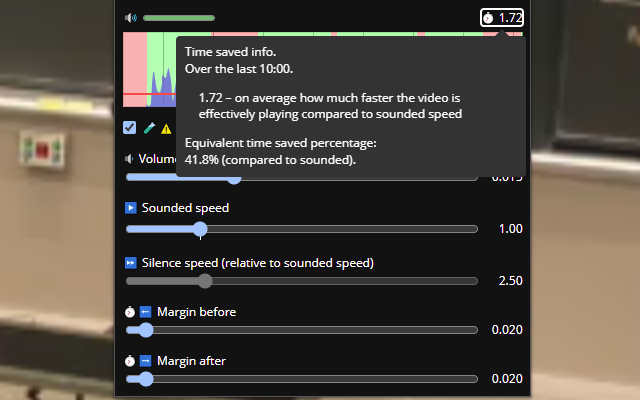Viewport: 640px width, 400px height.
Task: Click the stopwatch icon beside Margin after
Action: (x=130, y=360)
